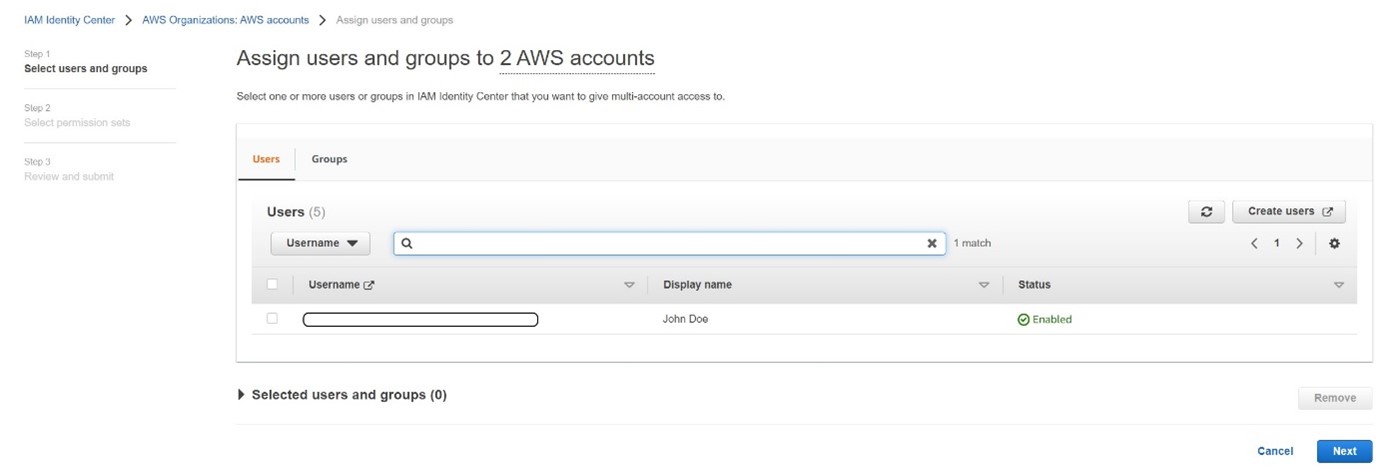Go to next page of users

point(1299,244)
